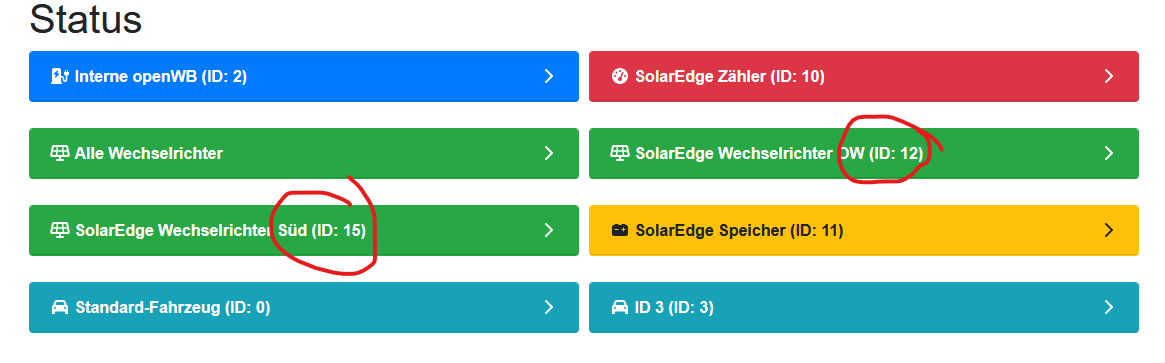Screen dimensions: 1165x363
Task: Click the battery icon on SolarEdge Speicher
Action: click(x=620, y=231)
